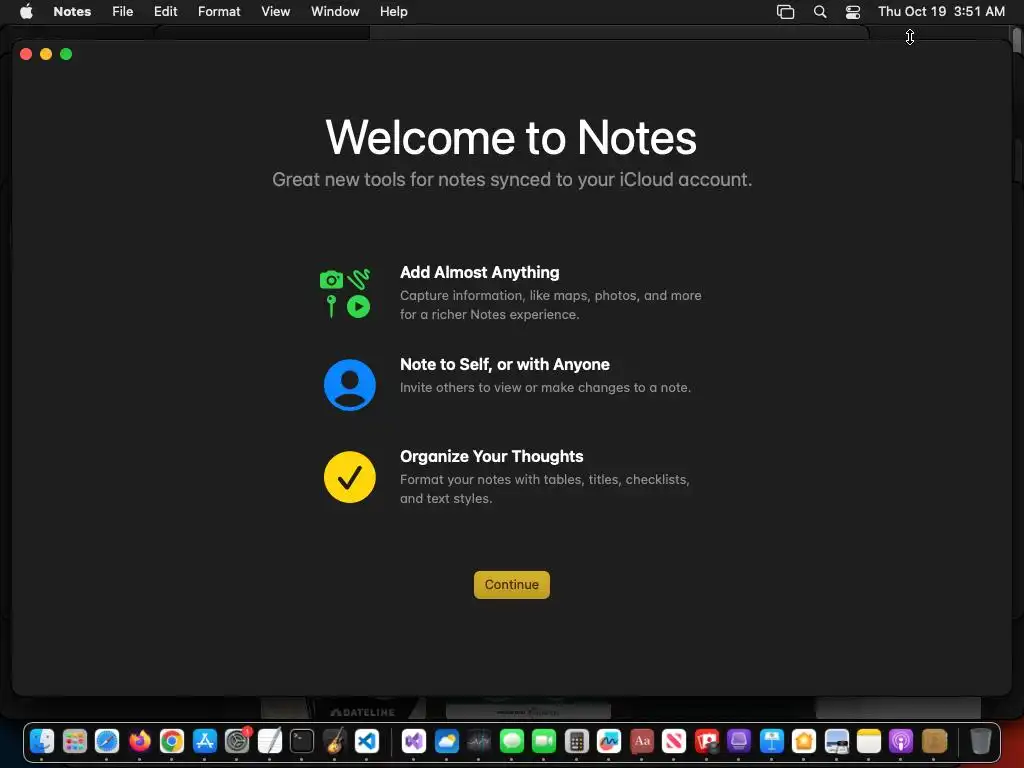
Task: Open Stocks app in the Dock
Action: (x=479, y=741)
